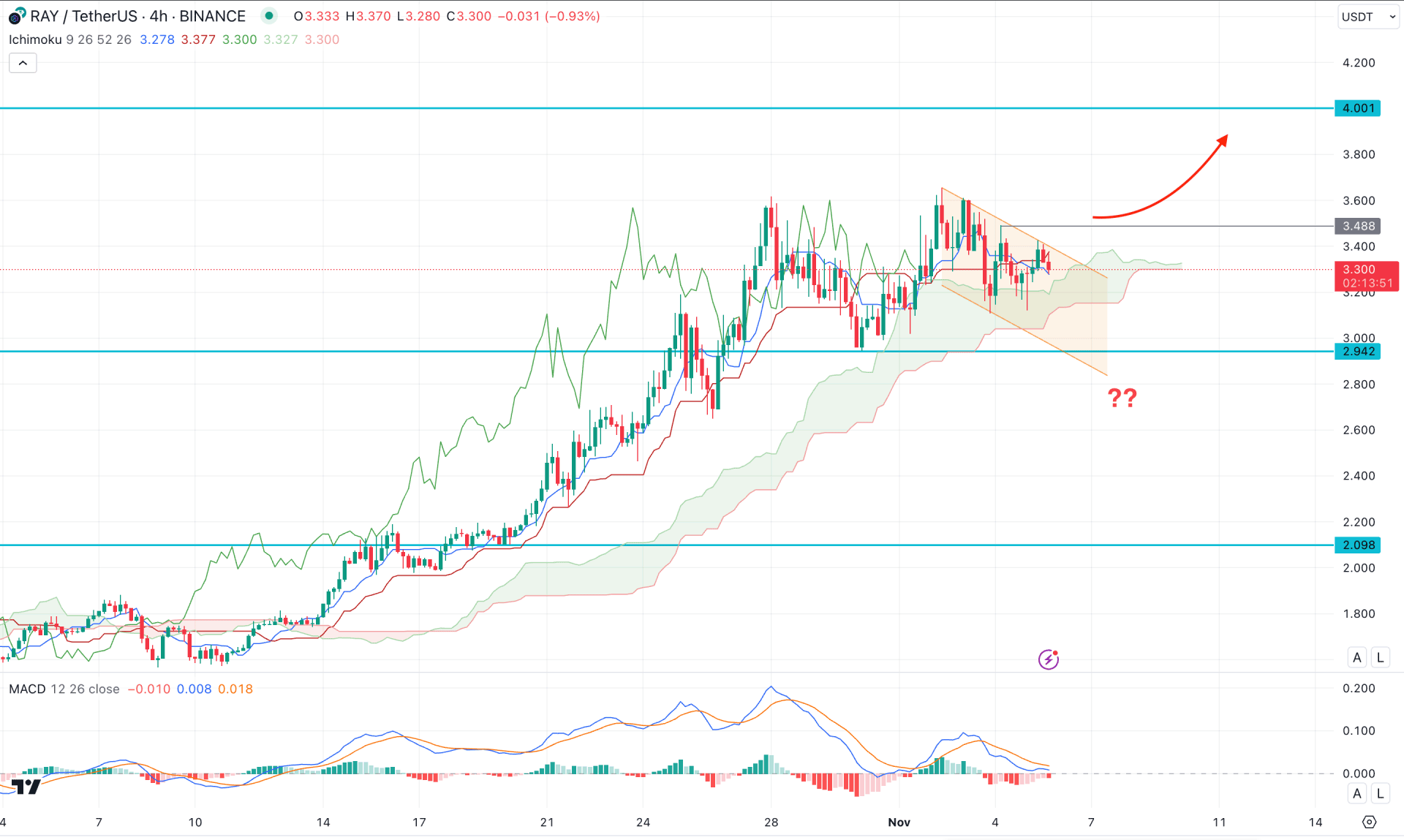Click the 0.100 MACD scale value
The height and width of the screenshot is (840, 1404).
coord(1359,731)
